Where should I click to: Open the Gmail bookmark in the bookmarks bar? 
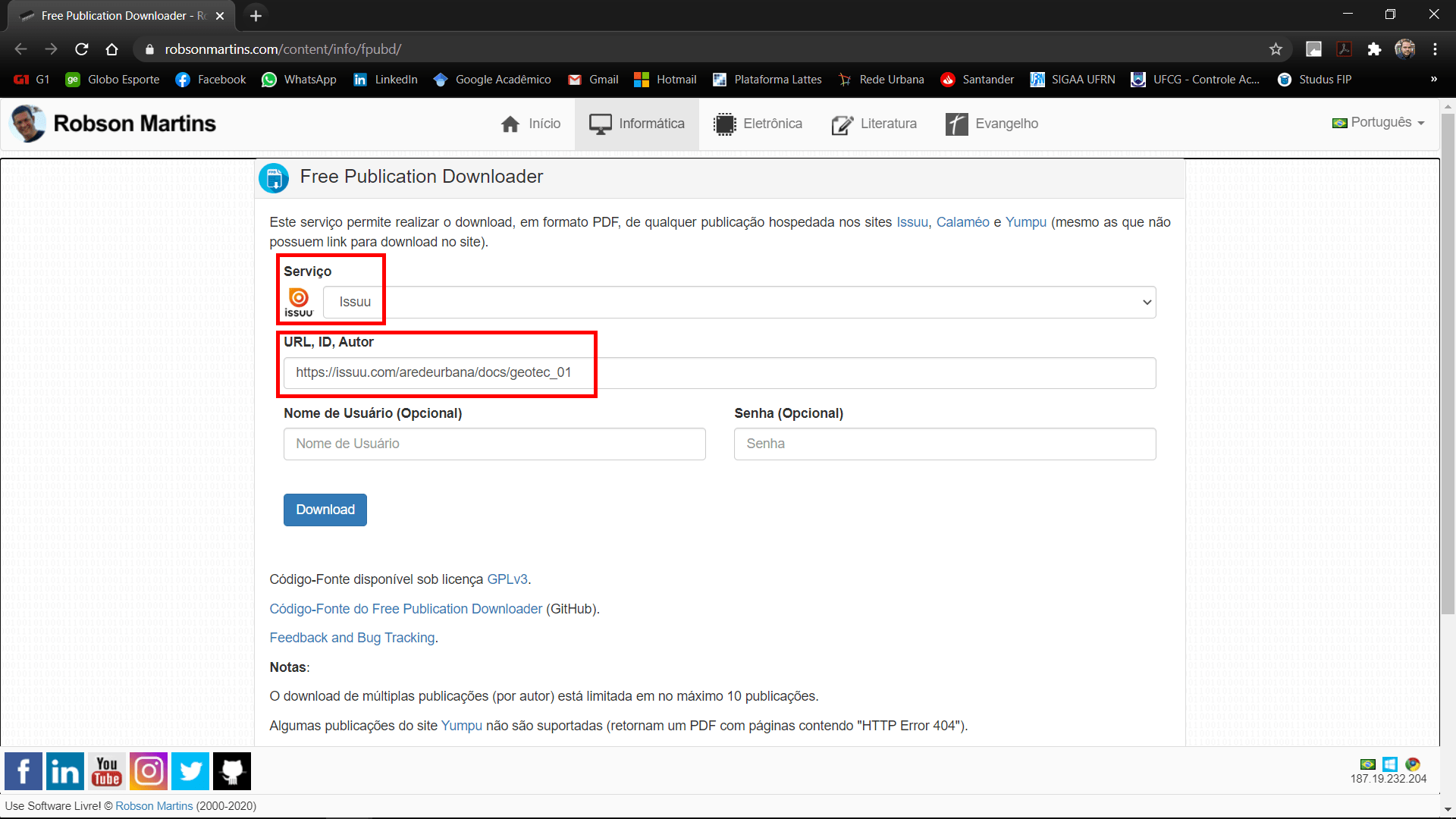coord(593,79)
